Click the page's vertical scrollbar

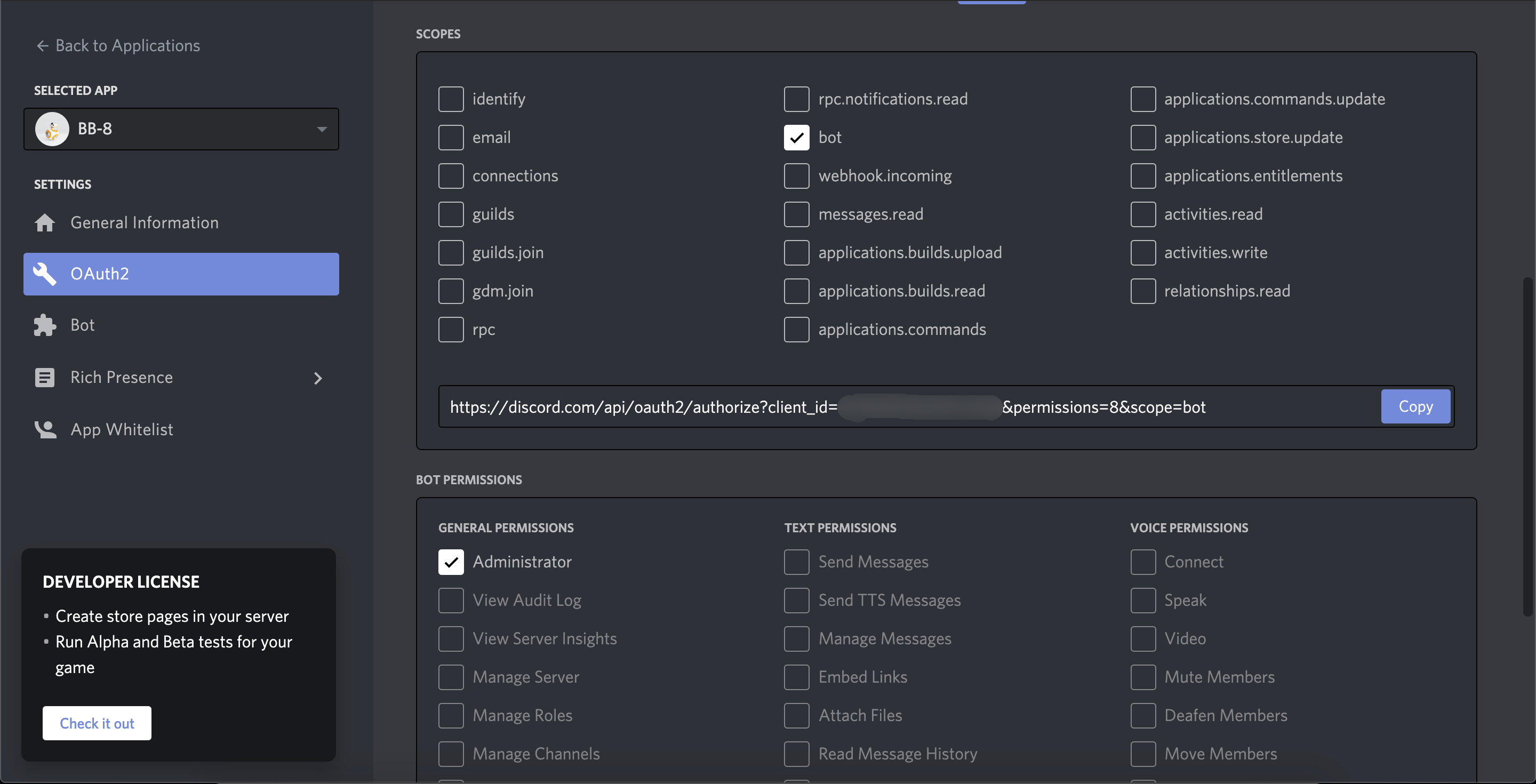[x=1527, y=447]
